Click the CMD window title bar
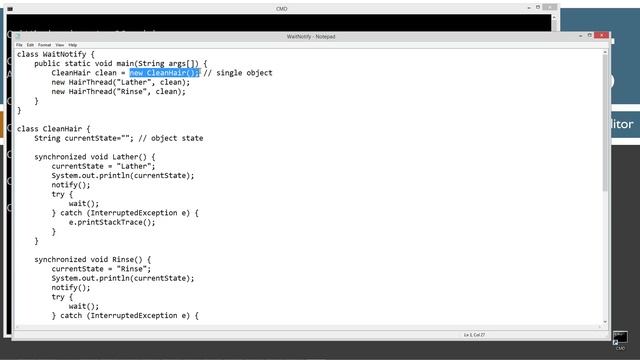Screen dimensions: 640x360 click(x=282, y=9)
